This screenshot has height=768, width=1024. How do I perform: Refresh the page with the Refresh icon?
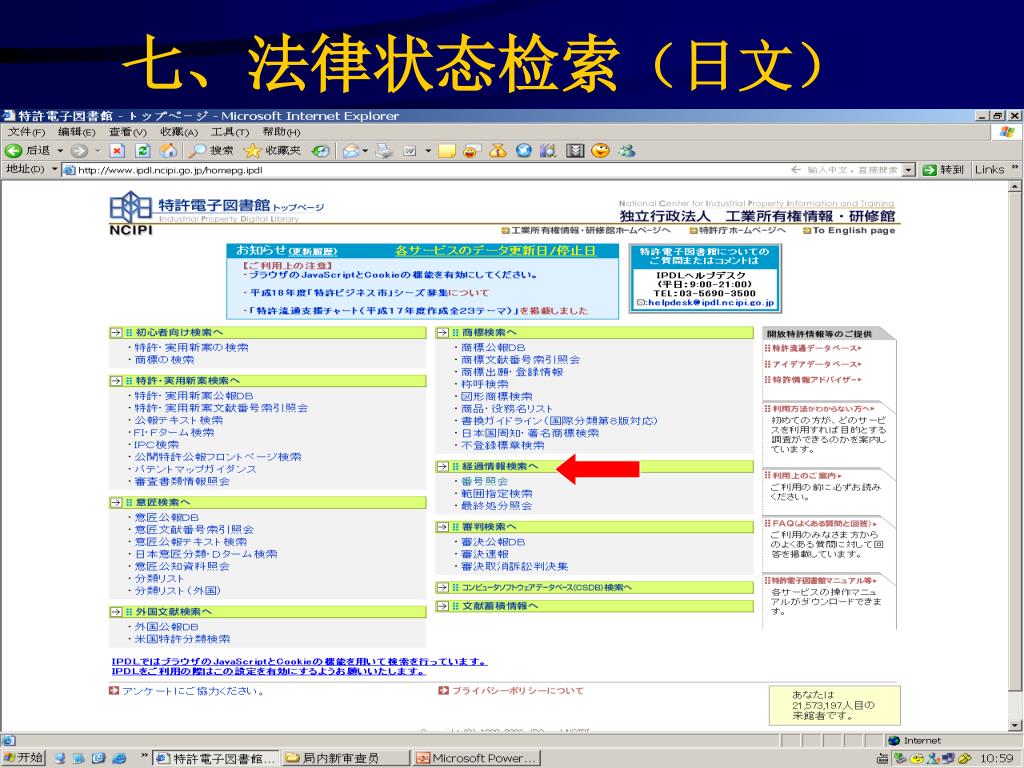[142, 151]
